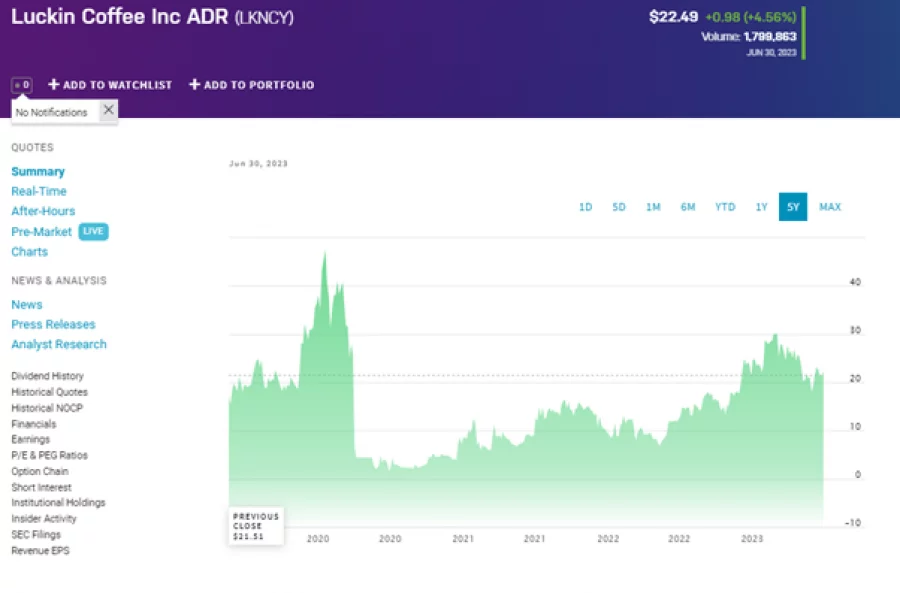The height and width of the screenshot is (593, 900).
Task: Switch chart to 1Y range
Action: (x=761, y=207)
